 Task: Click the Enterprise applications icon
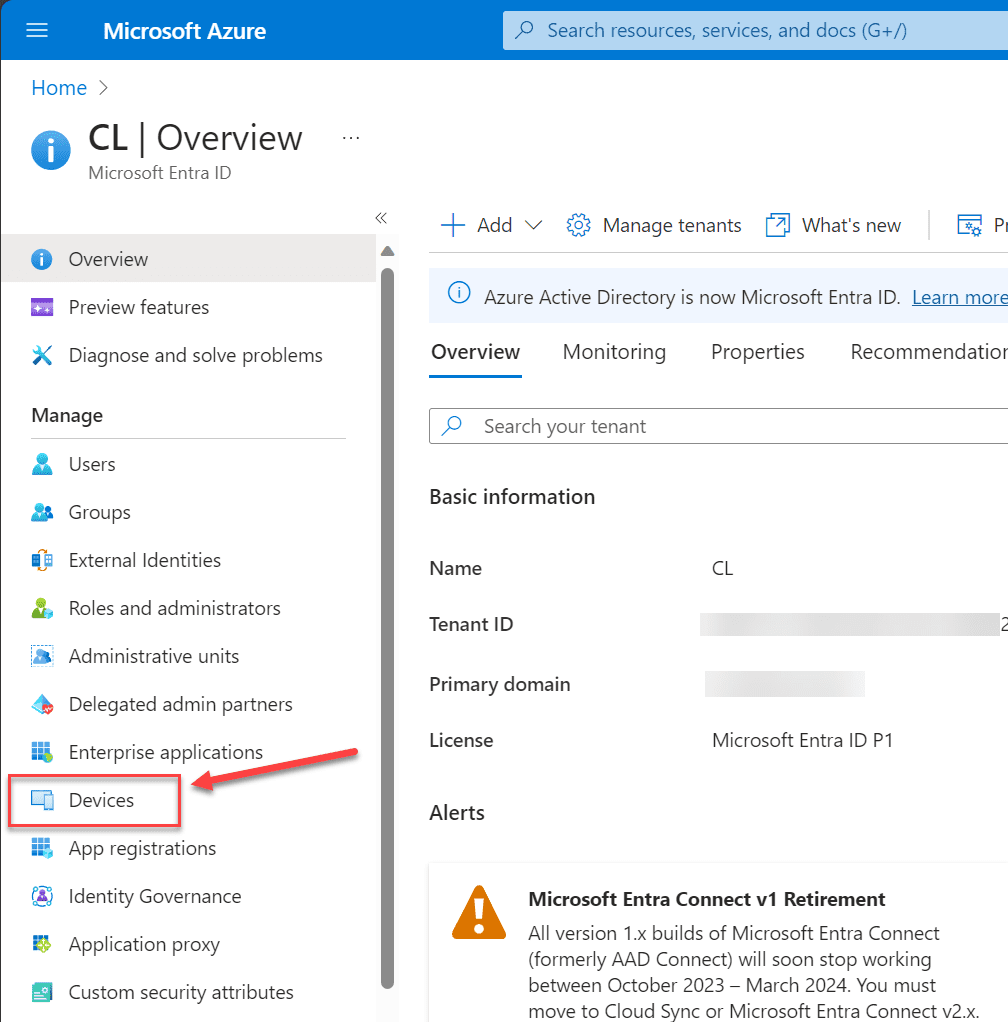pyautogui.click(x=42, y=752)
